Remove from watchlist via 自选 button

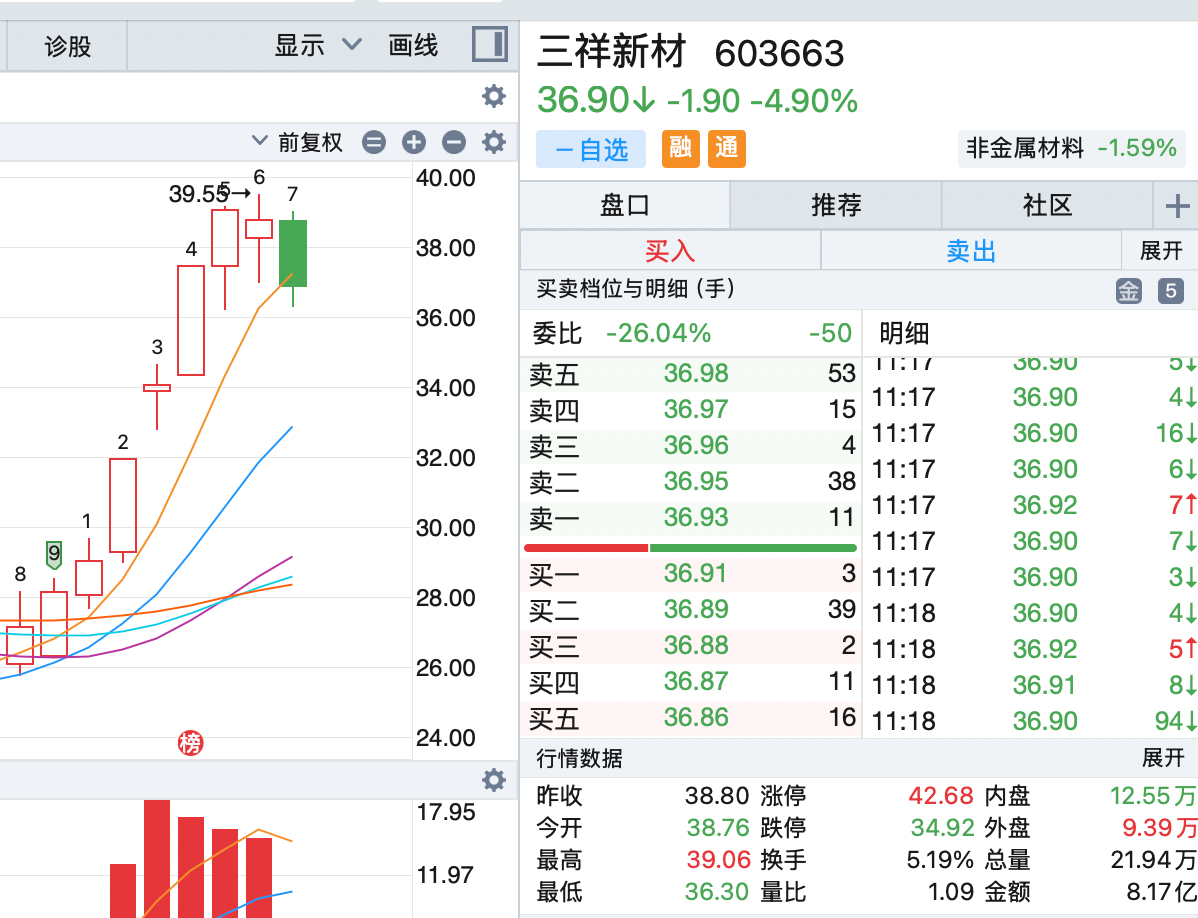(x=591, y=149)
